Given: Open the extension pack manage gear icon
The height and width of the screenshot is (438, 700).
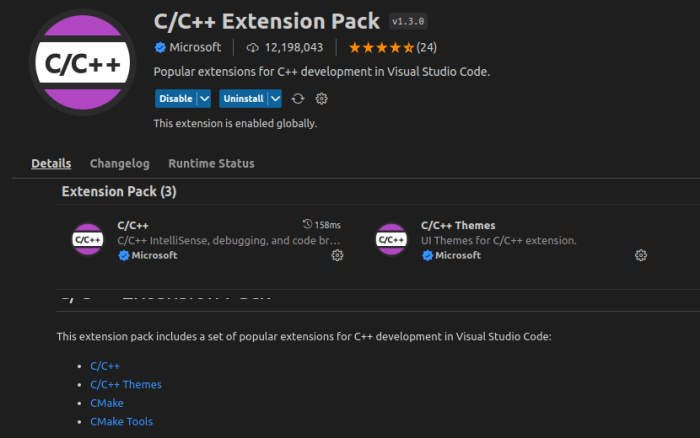Looking at the screenshot, I should click(x=321, y=98).
